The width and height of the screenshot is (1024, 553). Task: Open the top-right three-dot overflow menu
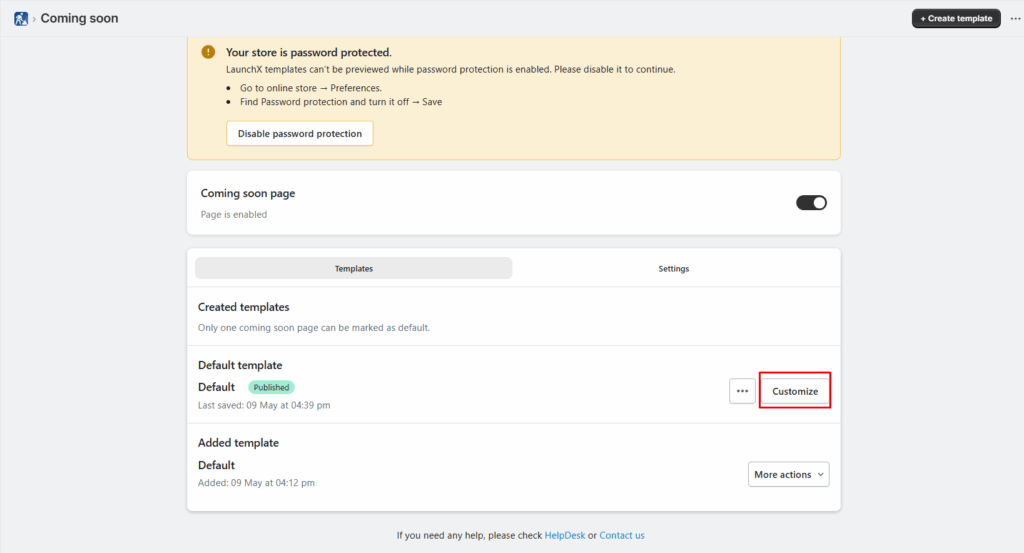tap(1015, 18)
